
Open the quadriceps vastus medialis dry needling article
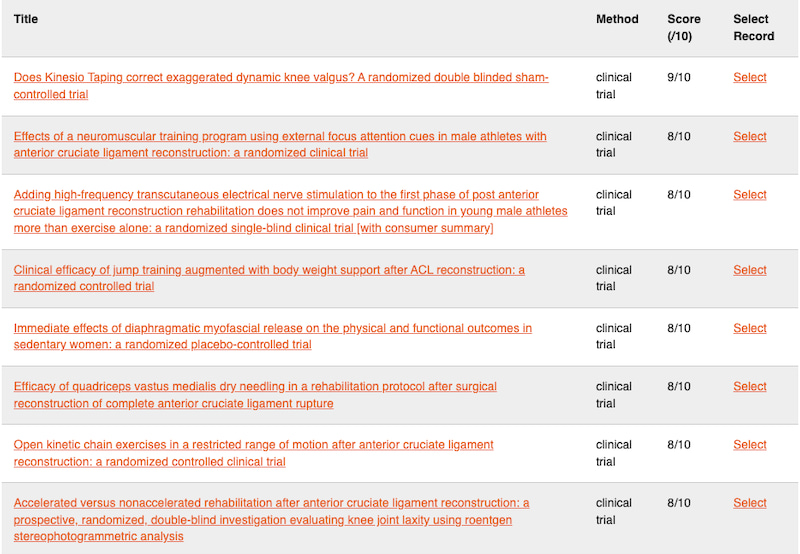pyautogui.click(x=255, y=386)
